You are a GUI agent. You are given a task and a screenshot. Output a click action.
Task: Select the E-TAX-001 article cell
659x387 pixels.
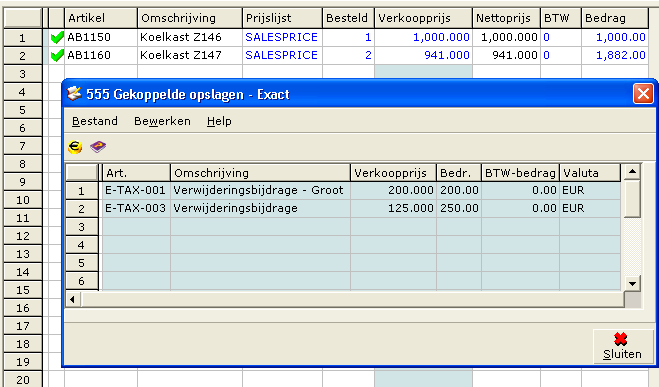pyautogui.click(x=135, y=190)
